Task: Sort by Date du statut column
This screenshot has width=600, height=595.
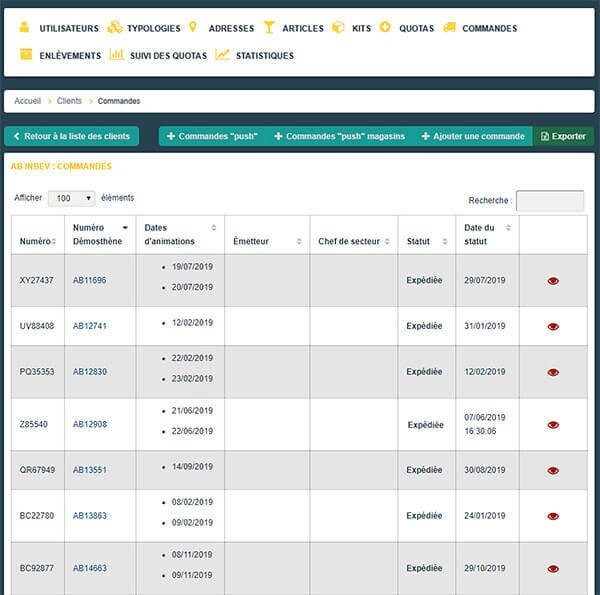Action: pyautogui.click(x=488, y=235)
